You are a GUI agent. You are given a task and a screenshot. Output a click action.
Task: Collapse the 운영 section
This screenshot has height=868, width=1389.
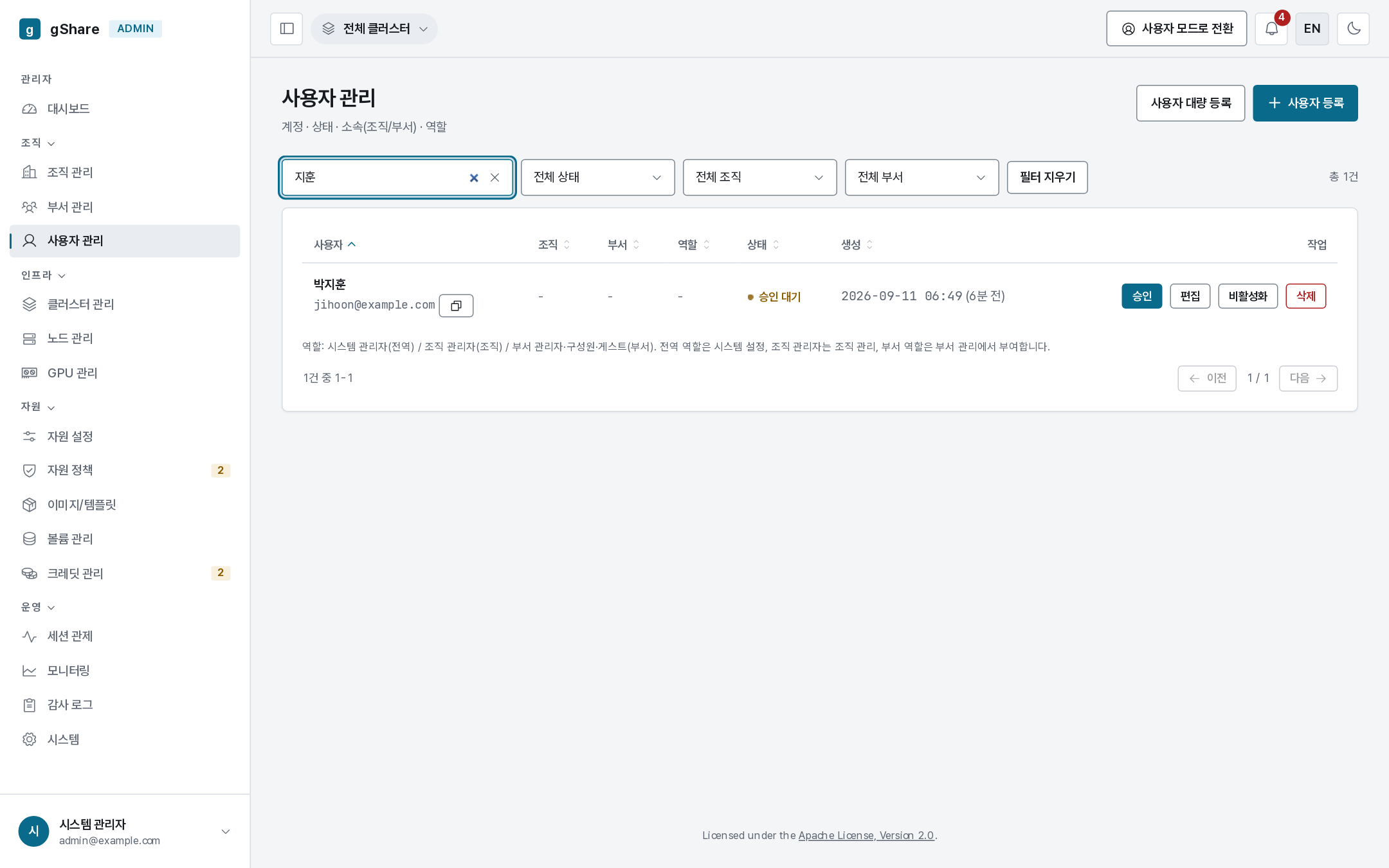[38, 608]
